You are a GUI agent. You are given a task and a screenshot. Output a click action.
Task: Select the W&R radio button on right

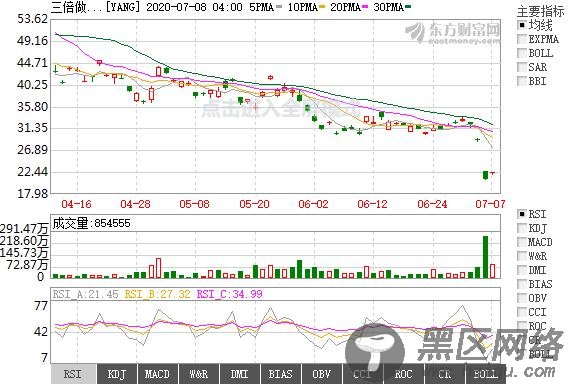[x=521, y=256]
